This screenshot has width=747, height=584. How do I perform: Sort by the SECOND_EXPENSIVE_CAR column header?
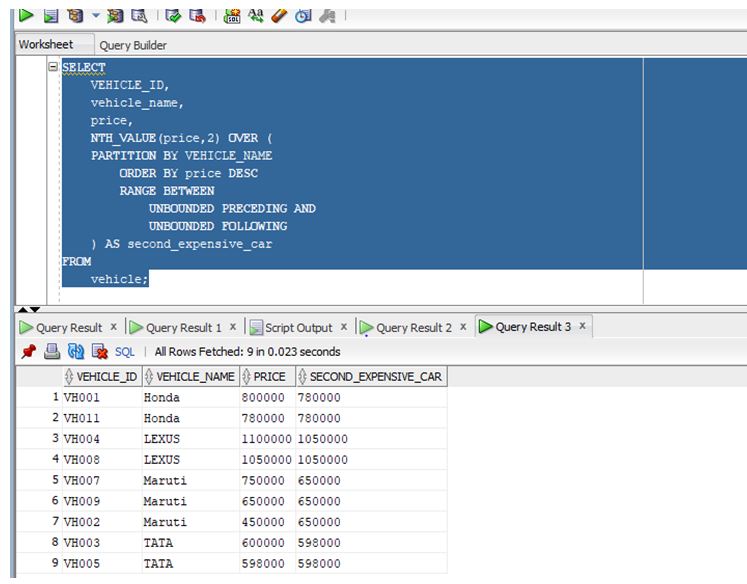374,377
